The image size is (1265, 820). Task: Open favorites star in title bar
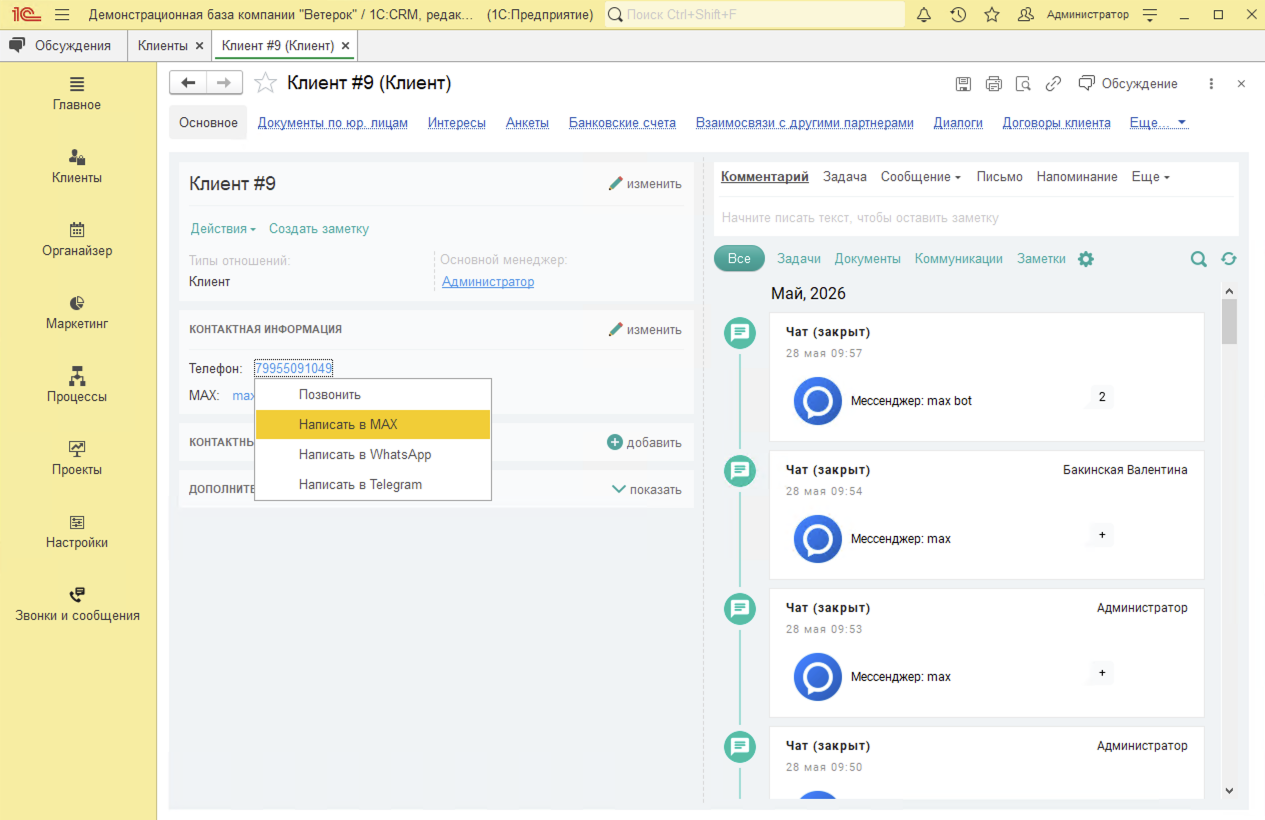[x=991, y=15]
